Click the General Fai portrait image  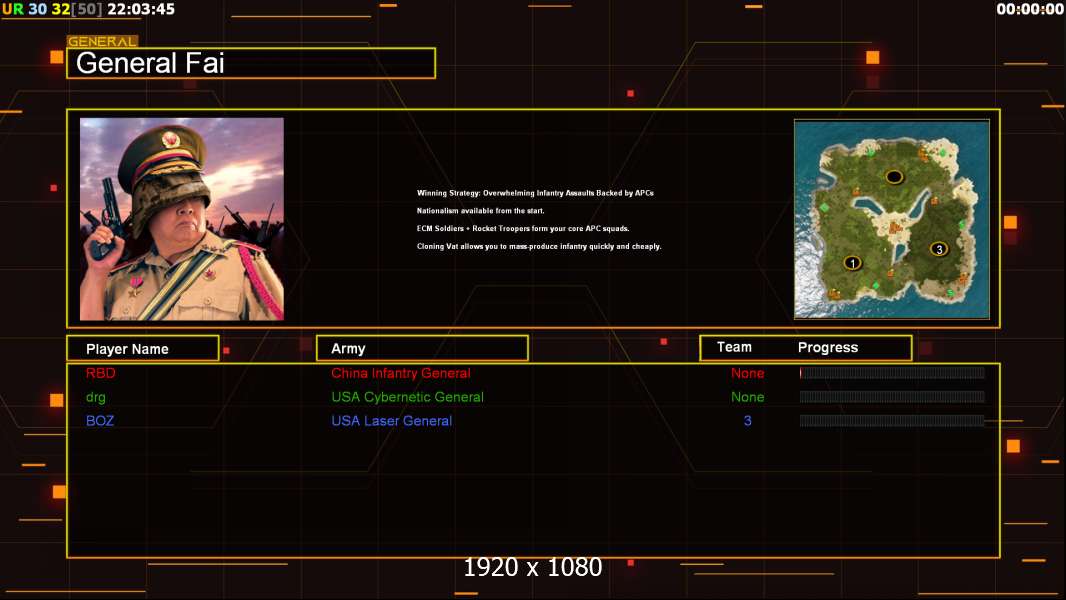click(x=182, y=219)
